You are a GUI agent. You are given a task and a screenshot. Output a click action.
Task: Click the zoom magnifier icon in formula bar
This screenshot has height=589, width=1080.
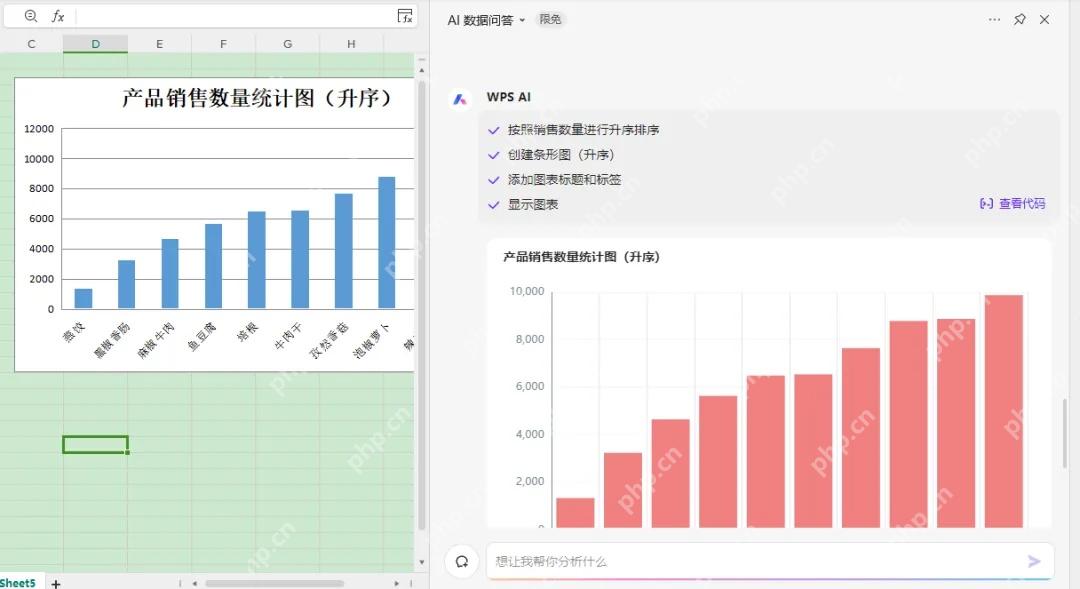tap(30, 16)
